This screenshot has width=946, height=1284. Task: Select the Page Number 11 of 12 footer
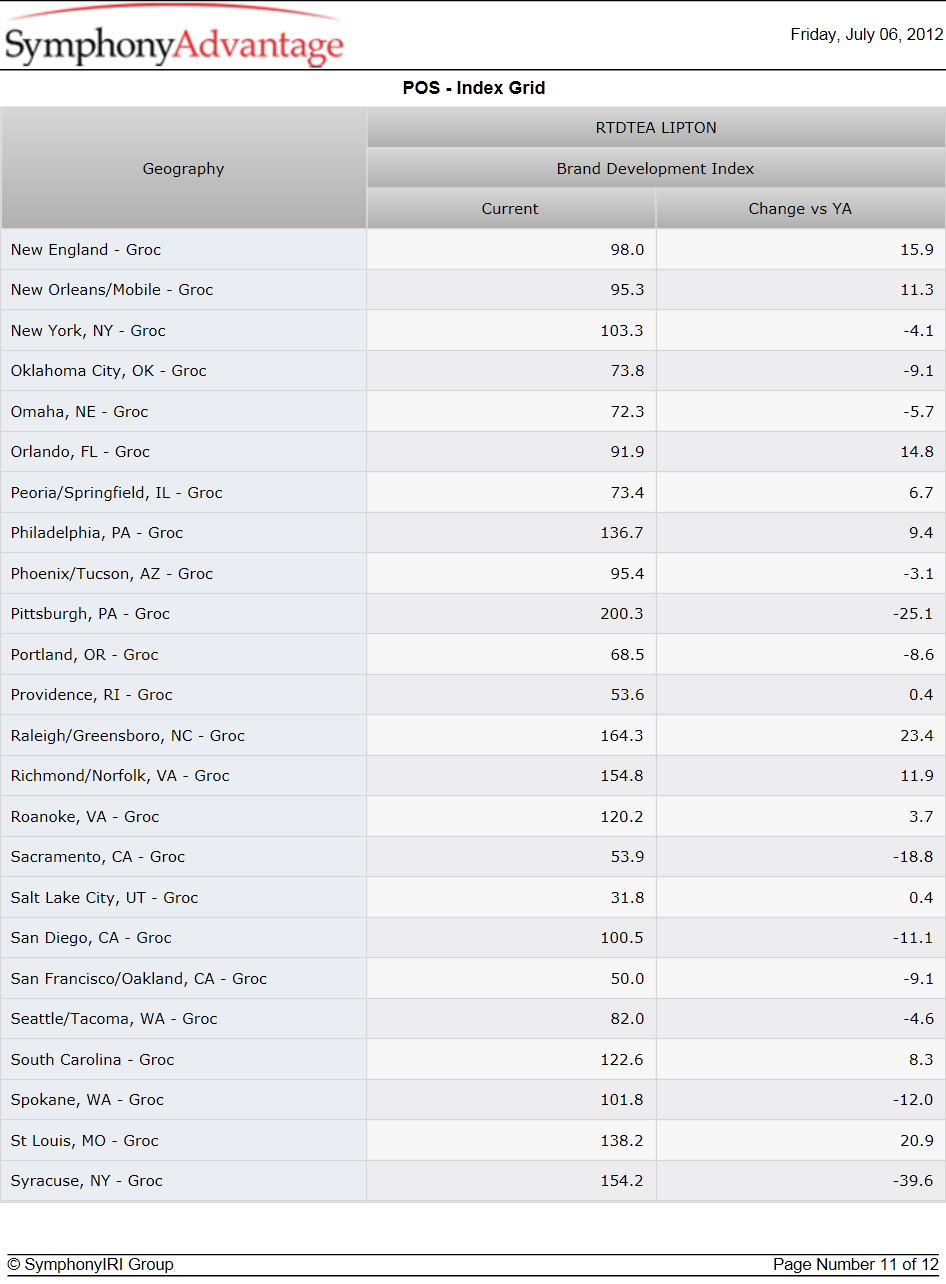856,1264
